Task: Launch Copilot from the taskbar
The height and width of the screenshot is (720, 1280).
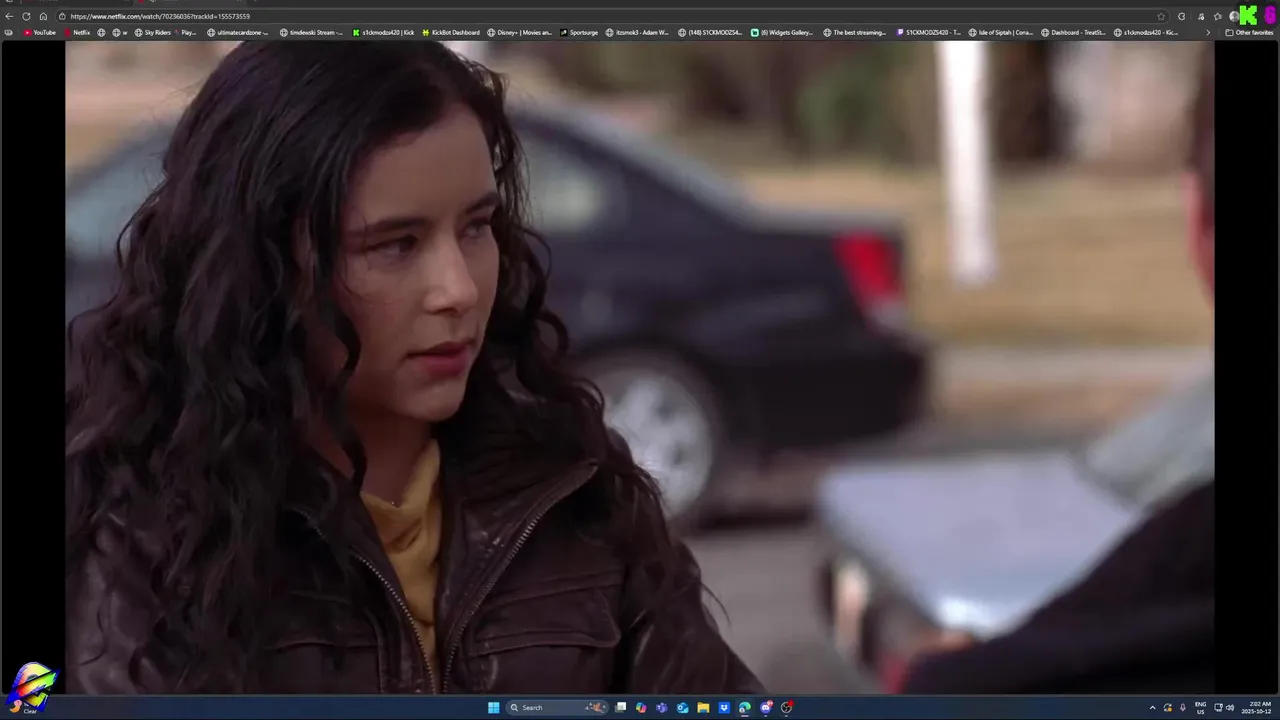Action: pos(641,707)
